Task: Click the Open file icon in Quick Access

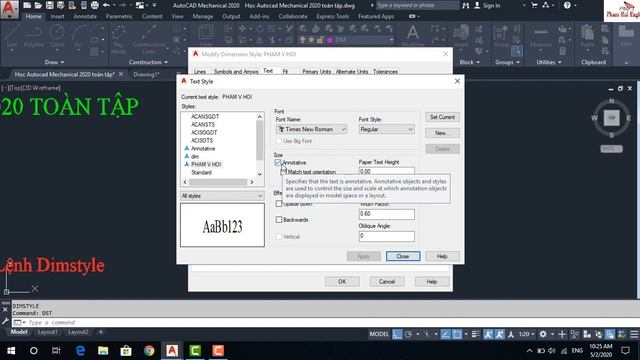Action: tap(38, 5)
